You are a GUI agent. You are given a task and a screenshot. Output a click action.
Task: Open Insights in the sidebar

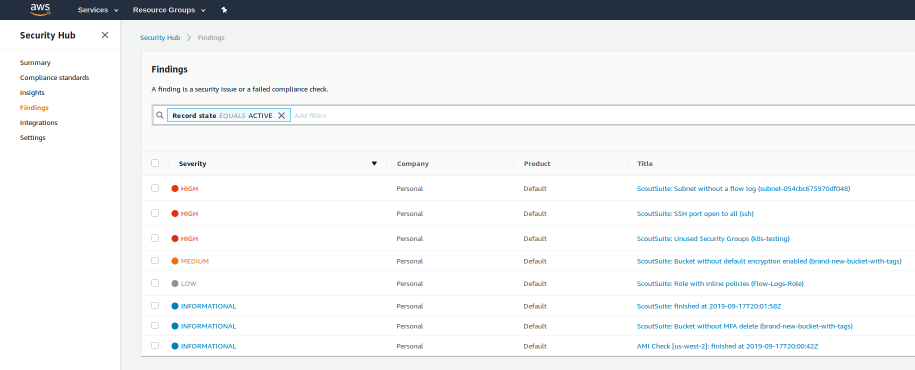pyautogui.click(x=32, y=93)
